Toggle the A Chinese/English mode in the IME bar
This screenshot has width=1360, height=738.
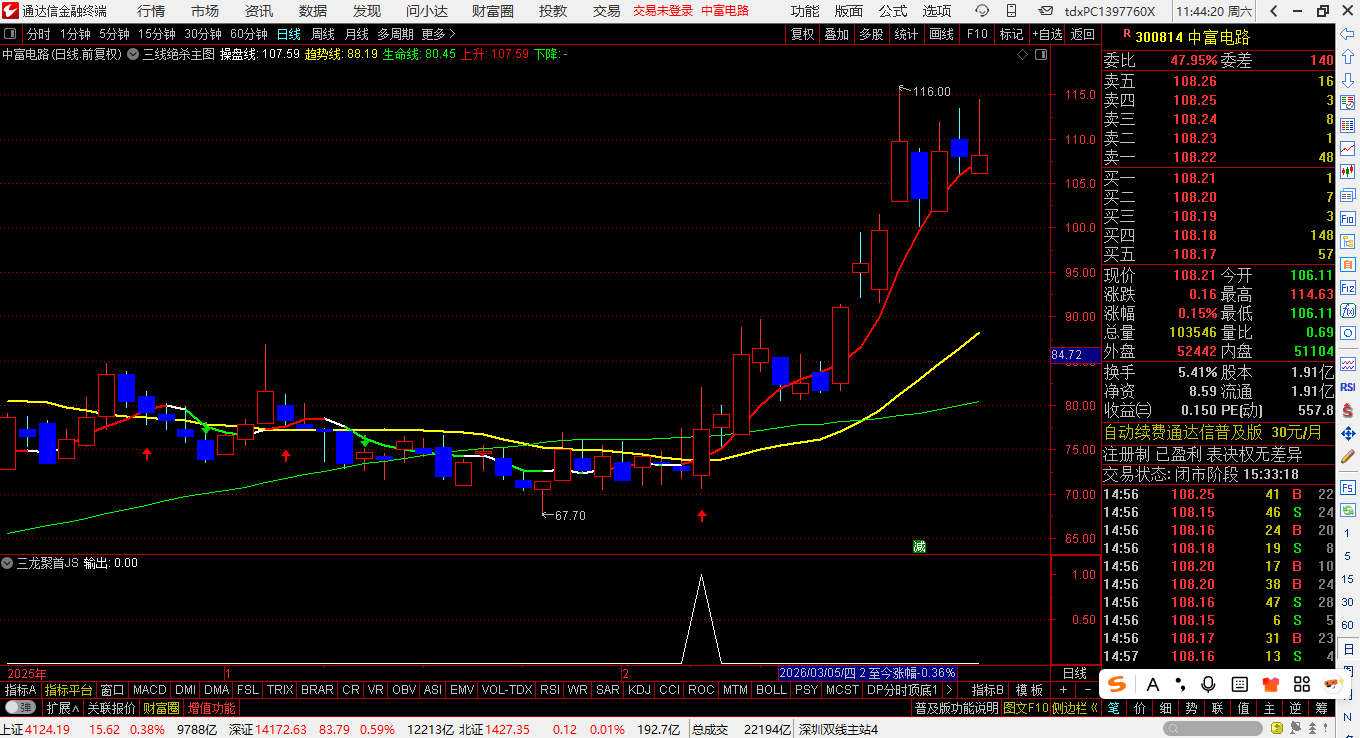click(1152, 684)
